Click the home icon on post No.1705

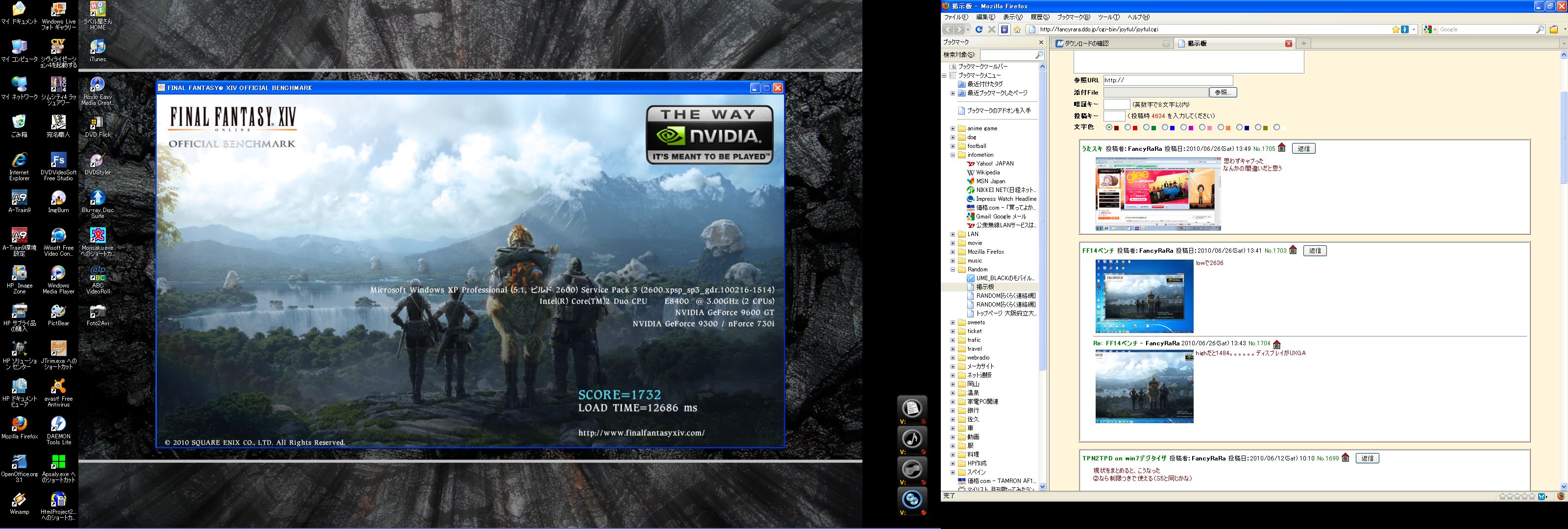click(1281, 148)
